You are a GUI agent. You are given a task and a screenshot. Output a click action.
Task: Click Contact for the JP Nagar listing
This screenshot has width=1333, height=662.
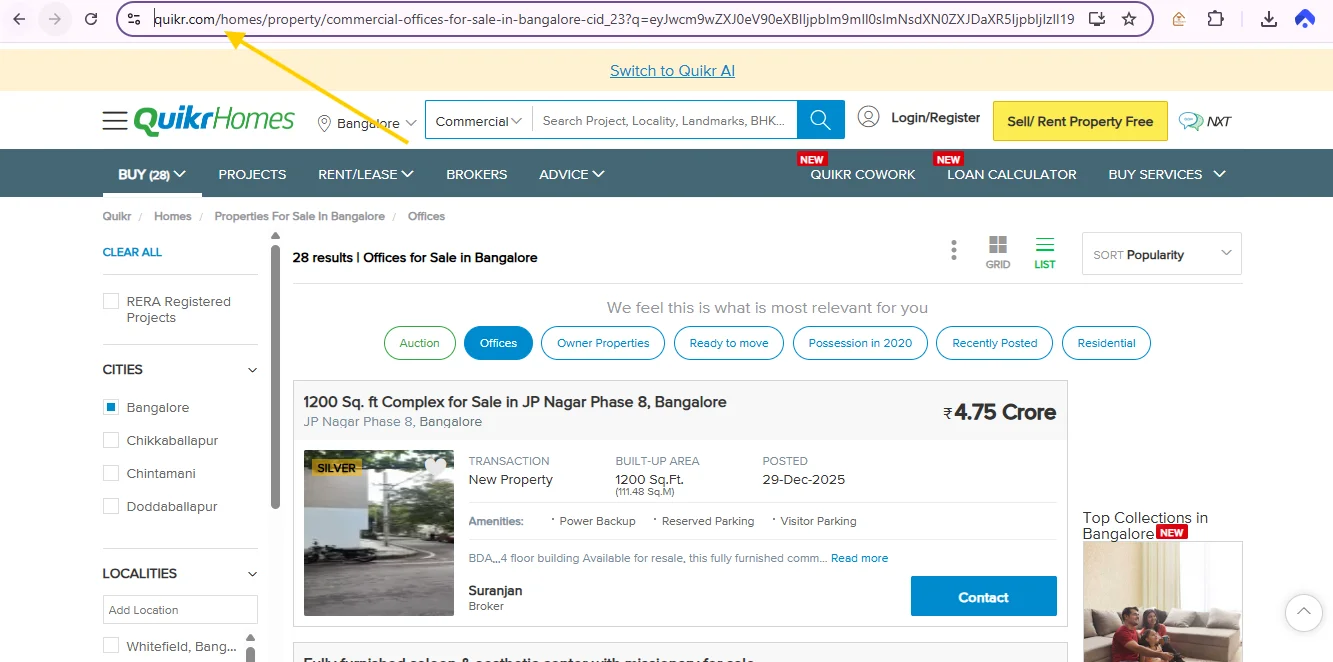click(x=983, y=596)
